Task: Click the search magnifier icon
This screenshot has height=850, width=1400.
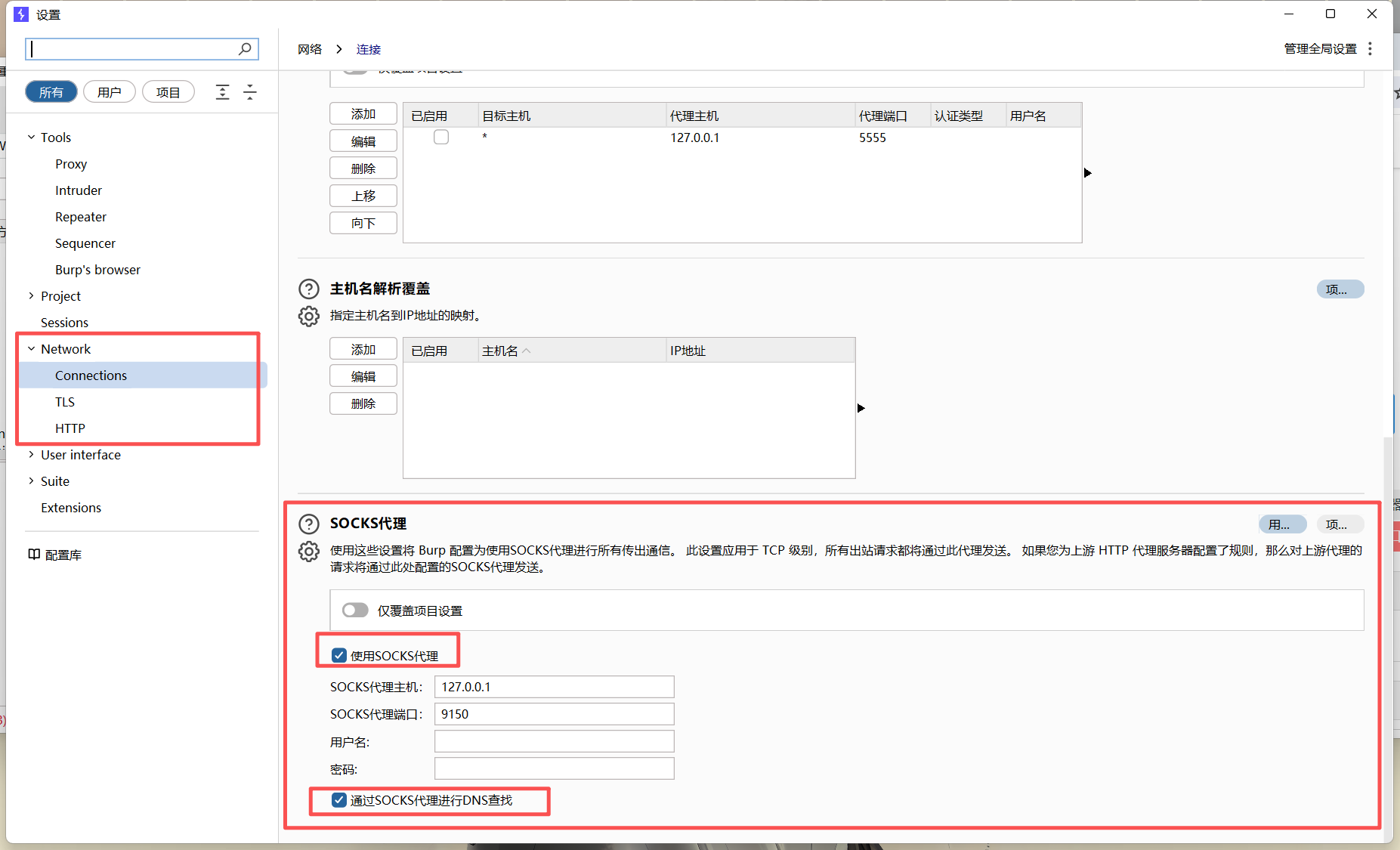Action: [244, 49]
